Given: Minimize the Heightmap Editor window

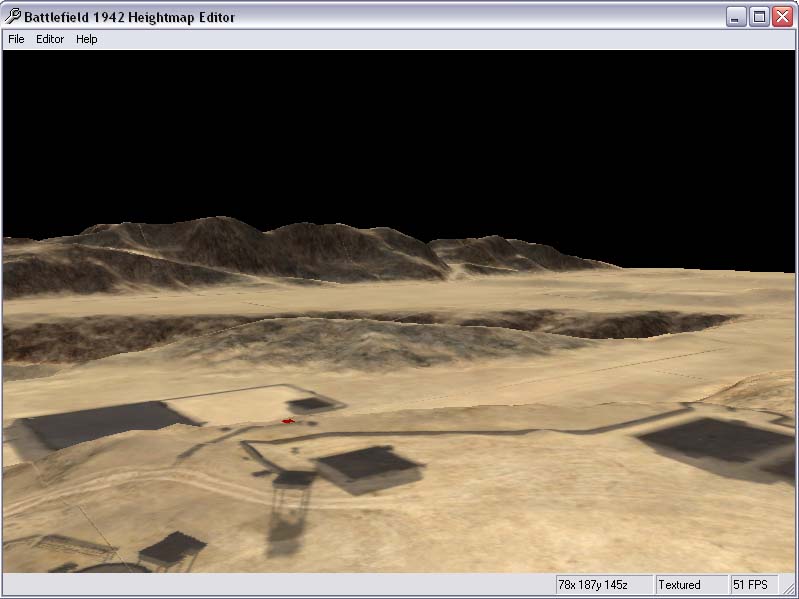Looking at the screenshot, I should pos(737,16).
